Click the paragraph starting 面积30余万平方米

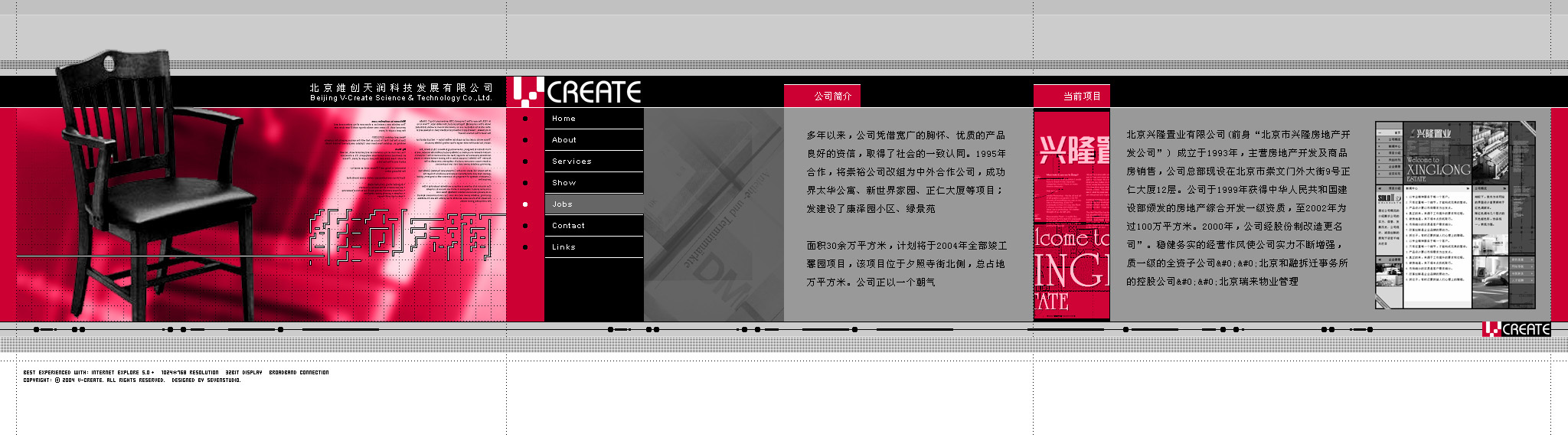coord(906,264)
